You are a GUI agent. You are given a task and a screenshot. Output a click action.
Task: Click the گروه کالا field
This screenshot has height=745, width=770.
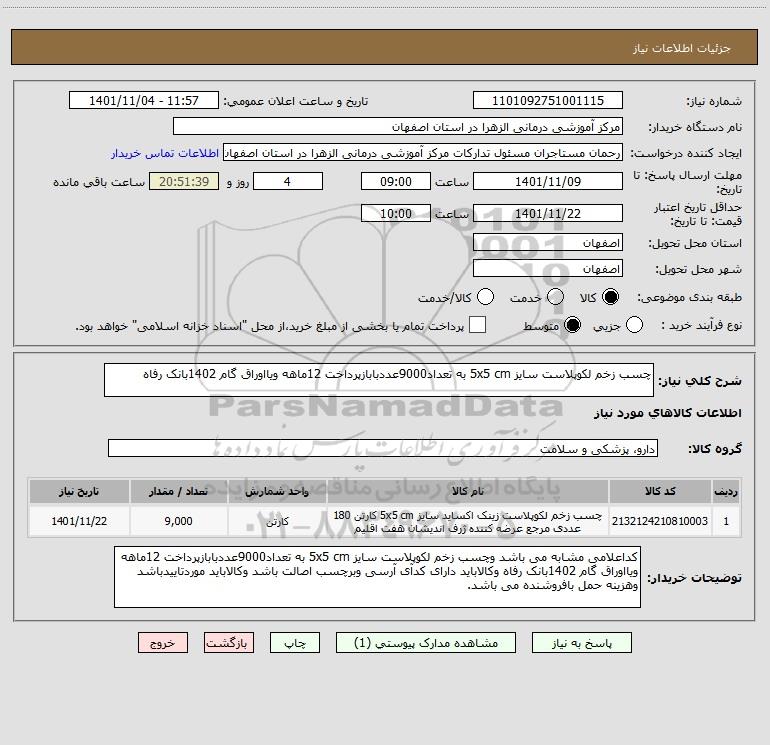[383, 448]
